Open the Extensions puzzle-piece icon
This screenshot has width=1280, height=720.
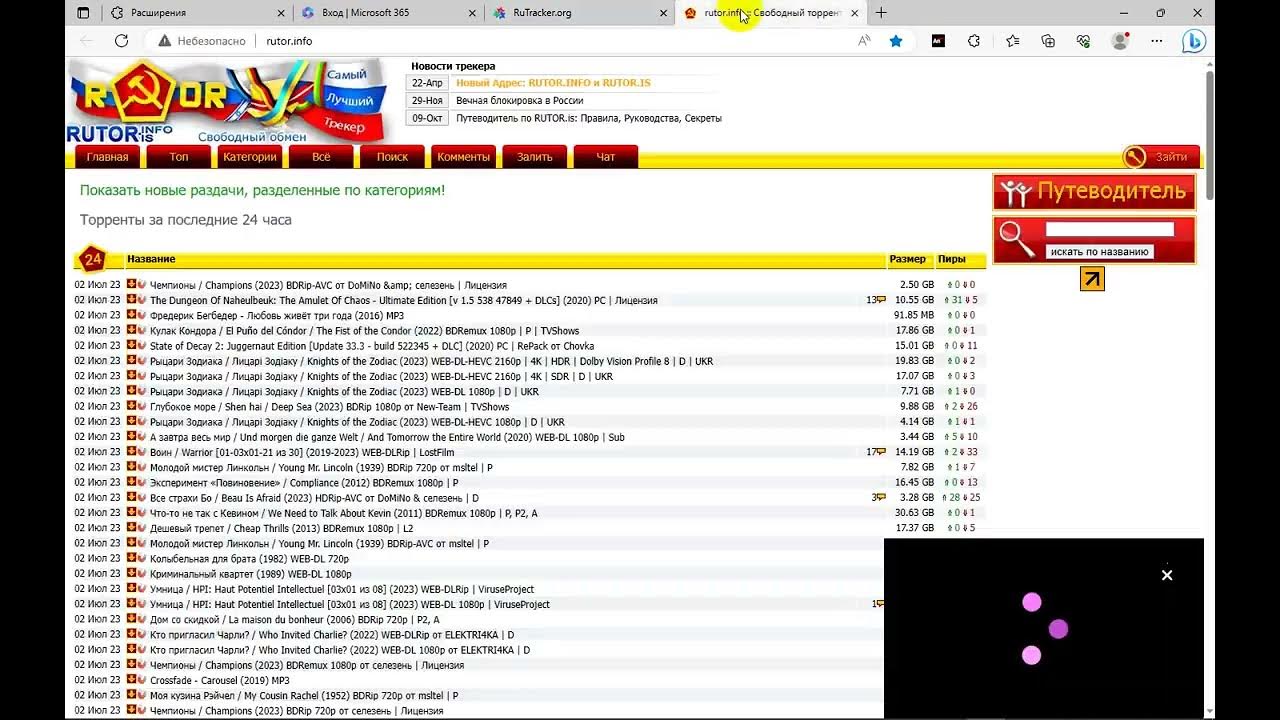[974, 41]
